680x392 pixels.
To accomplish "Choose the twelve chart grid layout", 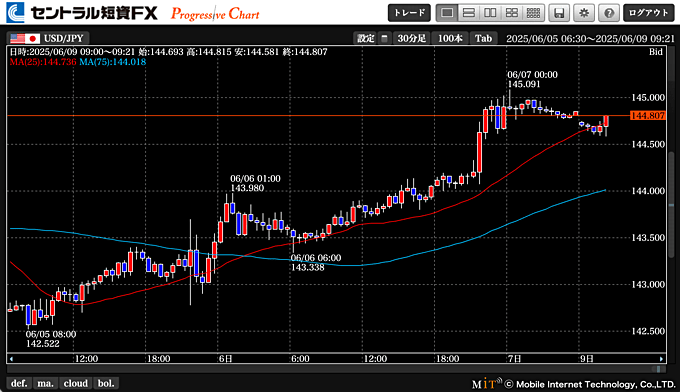I will click(533, 13).
